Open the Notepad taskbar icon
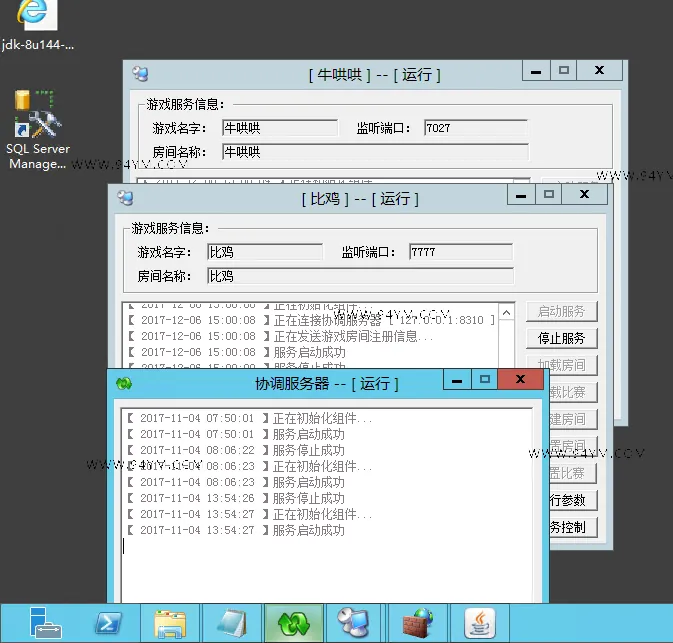This screenshot has height=643, width=673. tap(232, 623)
